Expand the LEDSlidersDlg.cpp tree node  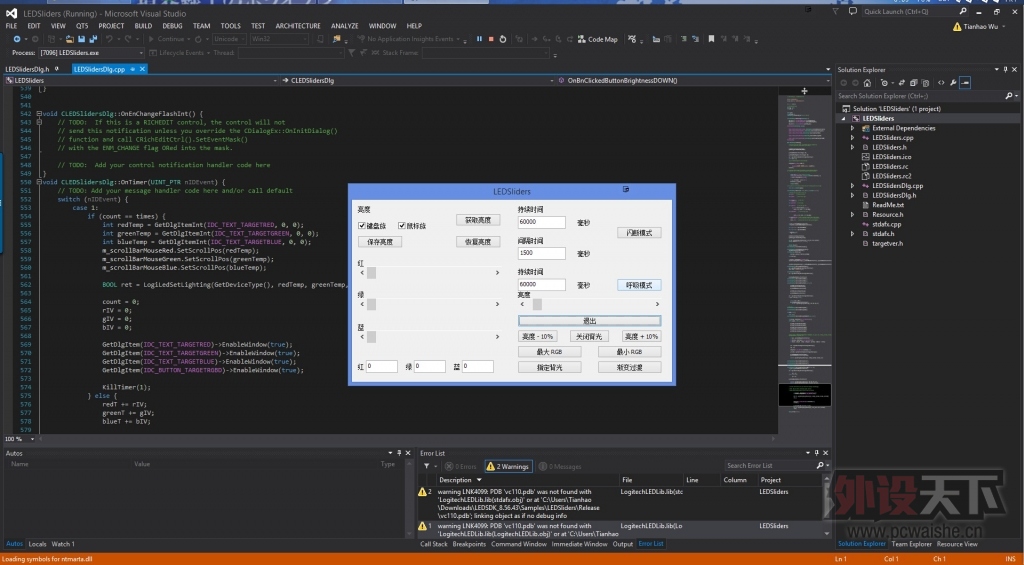[x=852, y=185]
